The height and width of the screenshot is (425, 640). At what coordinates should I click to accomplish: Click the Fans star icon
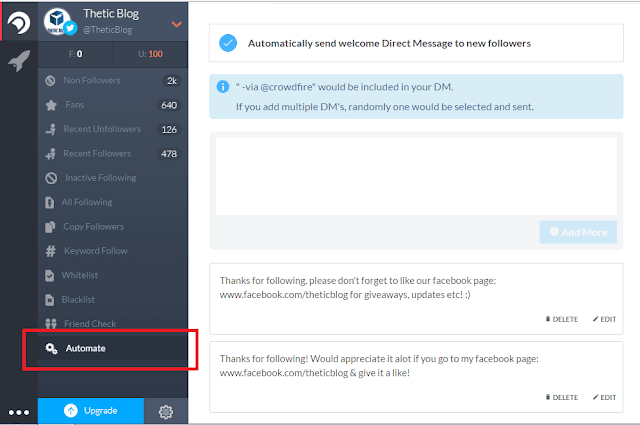[x=51, y=105]
